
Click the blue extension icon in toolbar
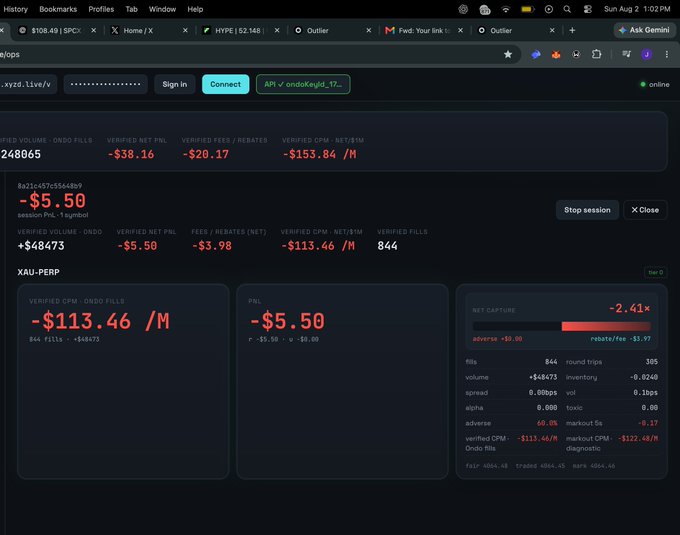point(536,54)
